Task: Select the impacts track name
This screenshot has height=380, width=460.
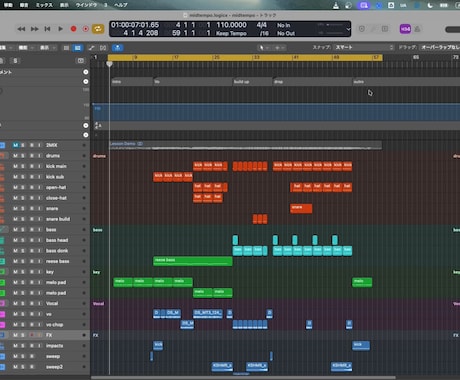Action: (54, 346)
